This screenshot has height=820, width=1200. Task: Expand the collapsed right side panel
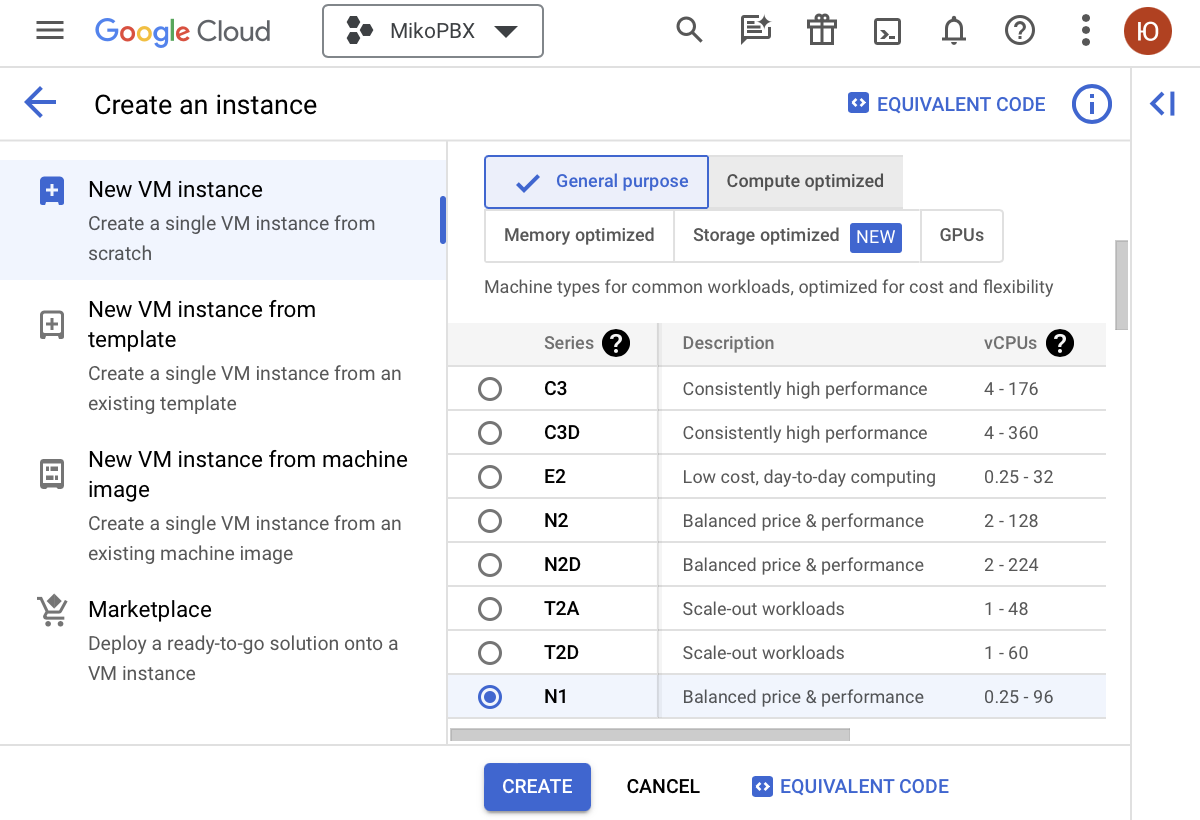[x=1163, y=103]
